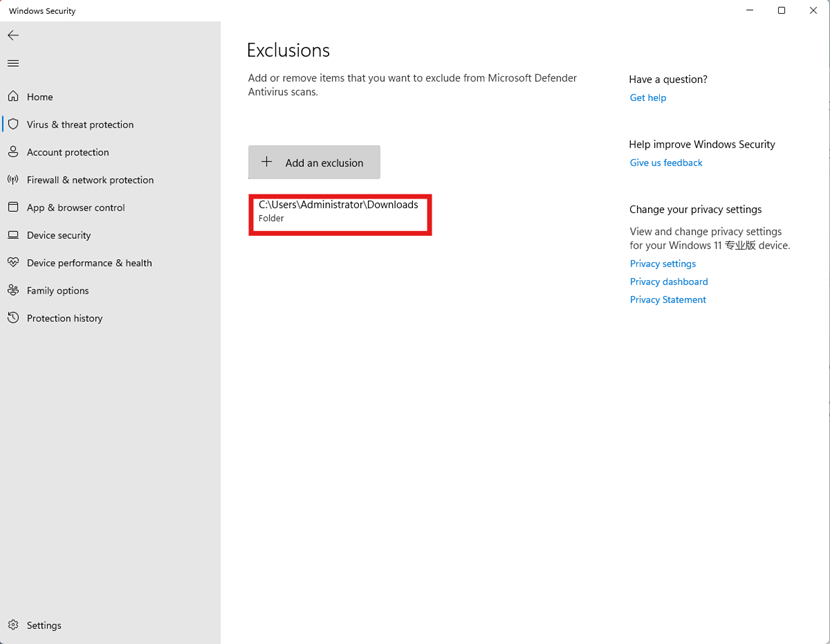Viewport: 830px width, 644px height.
Task: Click the Add an exclusion button
Action: [314, 162]
